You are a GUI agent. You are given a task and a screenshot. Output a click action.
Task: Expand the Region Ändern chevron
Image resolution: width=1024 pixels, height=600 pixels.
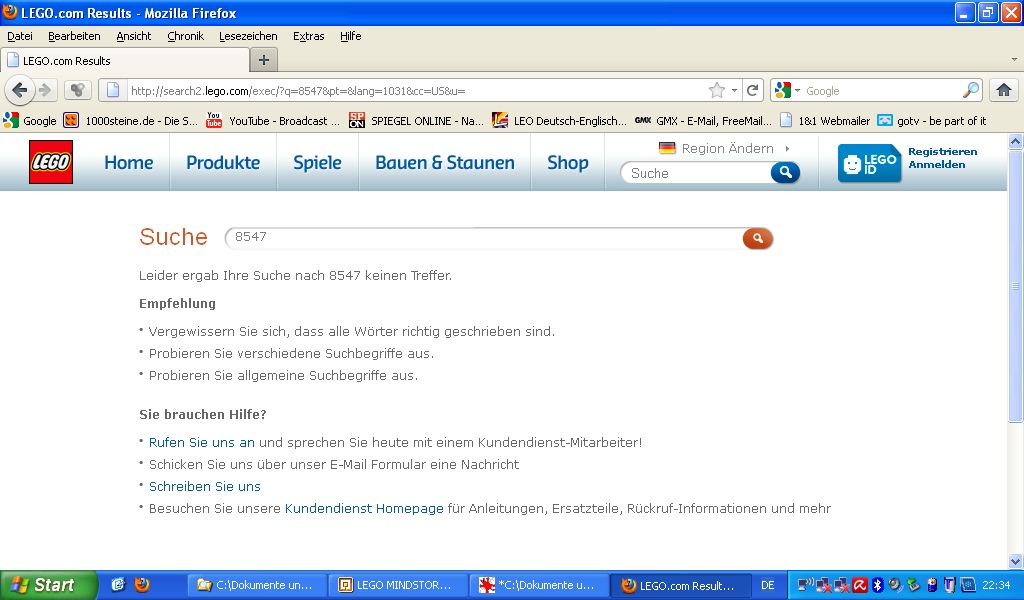click(x=785, y=147)
